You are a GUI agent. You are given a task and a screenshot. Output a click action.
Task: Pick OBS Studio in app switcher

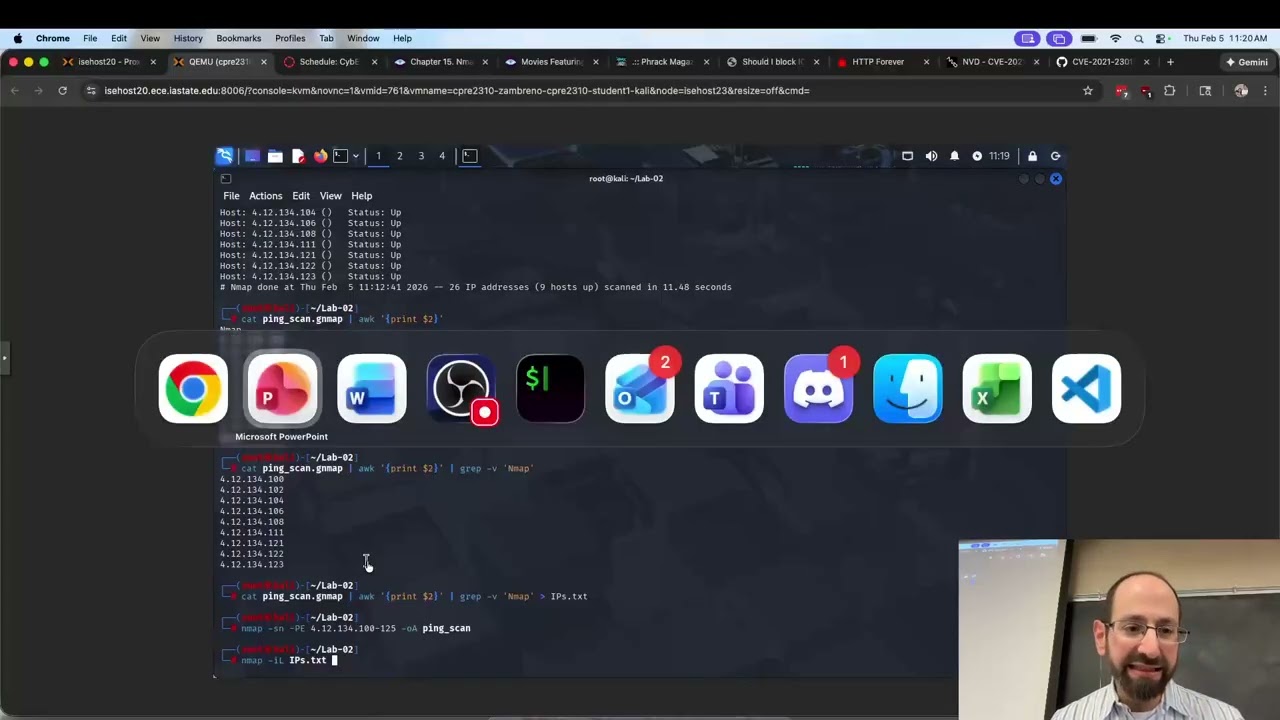pyautogui.click(x=461, y=389)
